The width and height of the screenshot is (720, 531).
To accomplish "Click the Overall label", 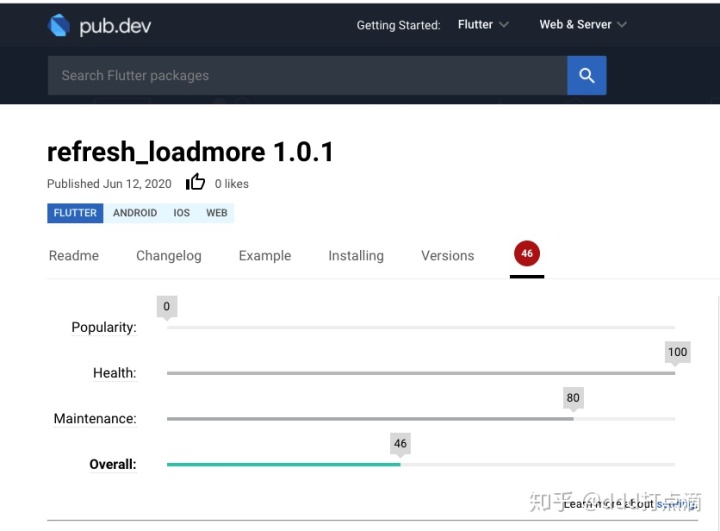I will (x=113, y=464).
